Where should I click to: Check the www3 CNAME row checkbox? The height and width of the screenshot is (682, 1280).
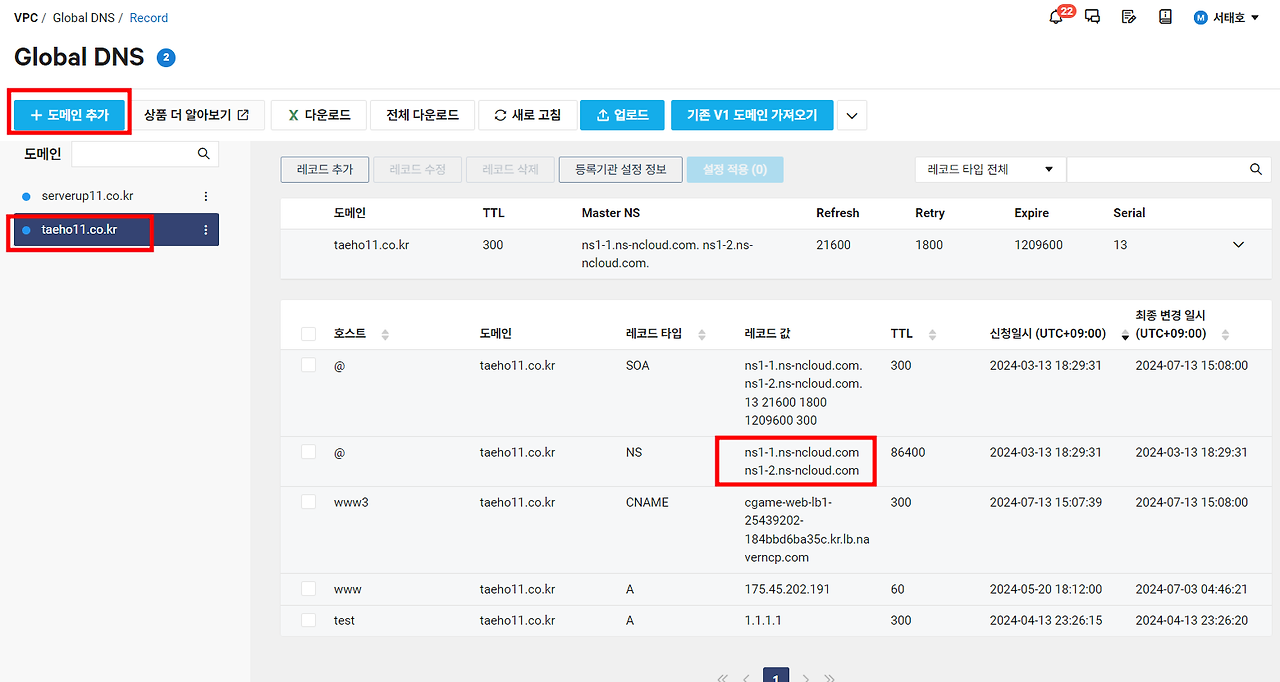(x=309, y=502)
